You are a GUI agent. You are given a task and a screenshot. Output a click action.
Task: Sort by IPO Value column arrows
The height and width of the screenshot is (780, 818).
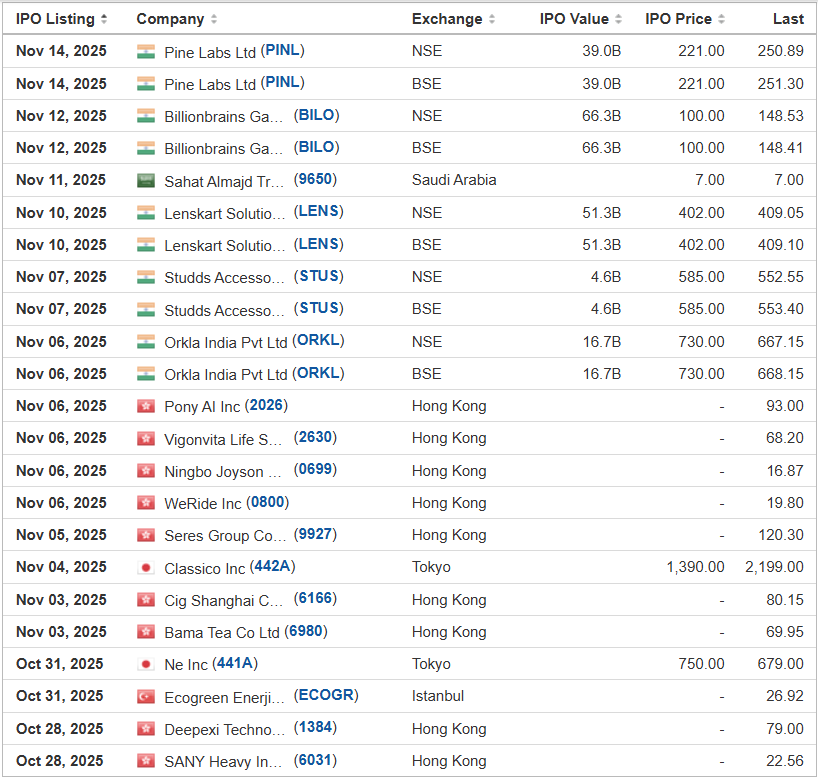click(x=618, y=19)
